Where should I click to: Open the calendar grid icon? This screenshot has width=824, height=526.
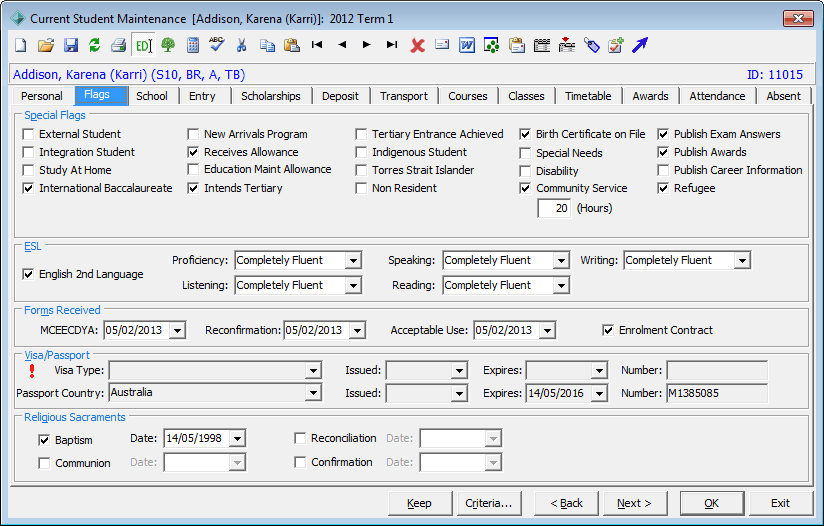pos(541,45)
